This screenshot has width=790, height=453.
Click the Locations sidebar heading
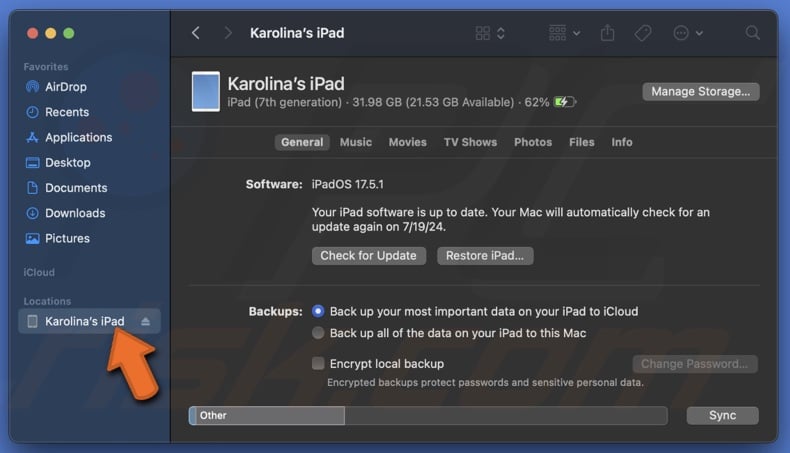pyautogui.click(x=47, y=301)
